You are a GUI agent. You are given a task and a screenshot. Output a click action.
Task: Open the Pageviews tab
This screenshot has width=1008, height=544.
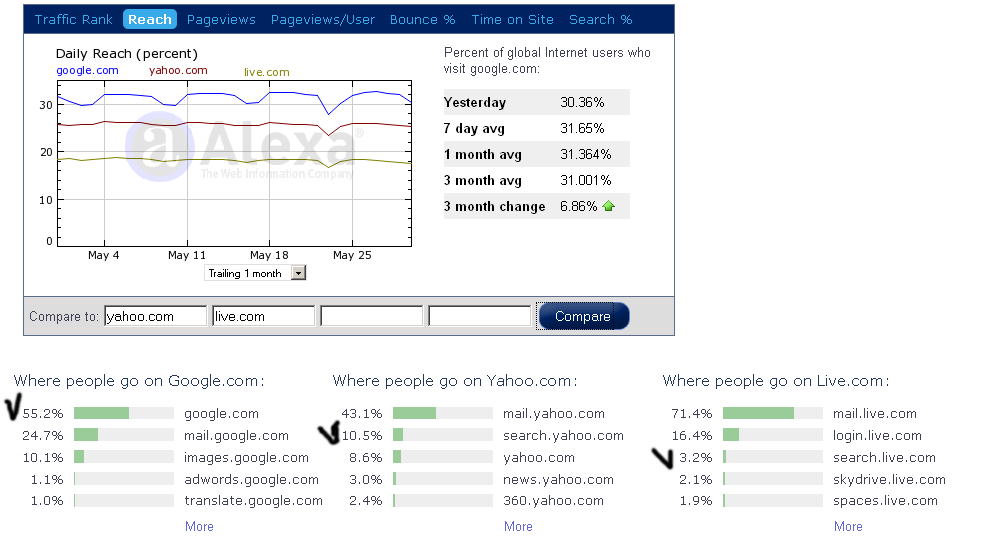221,19
